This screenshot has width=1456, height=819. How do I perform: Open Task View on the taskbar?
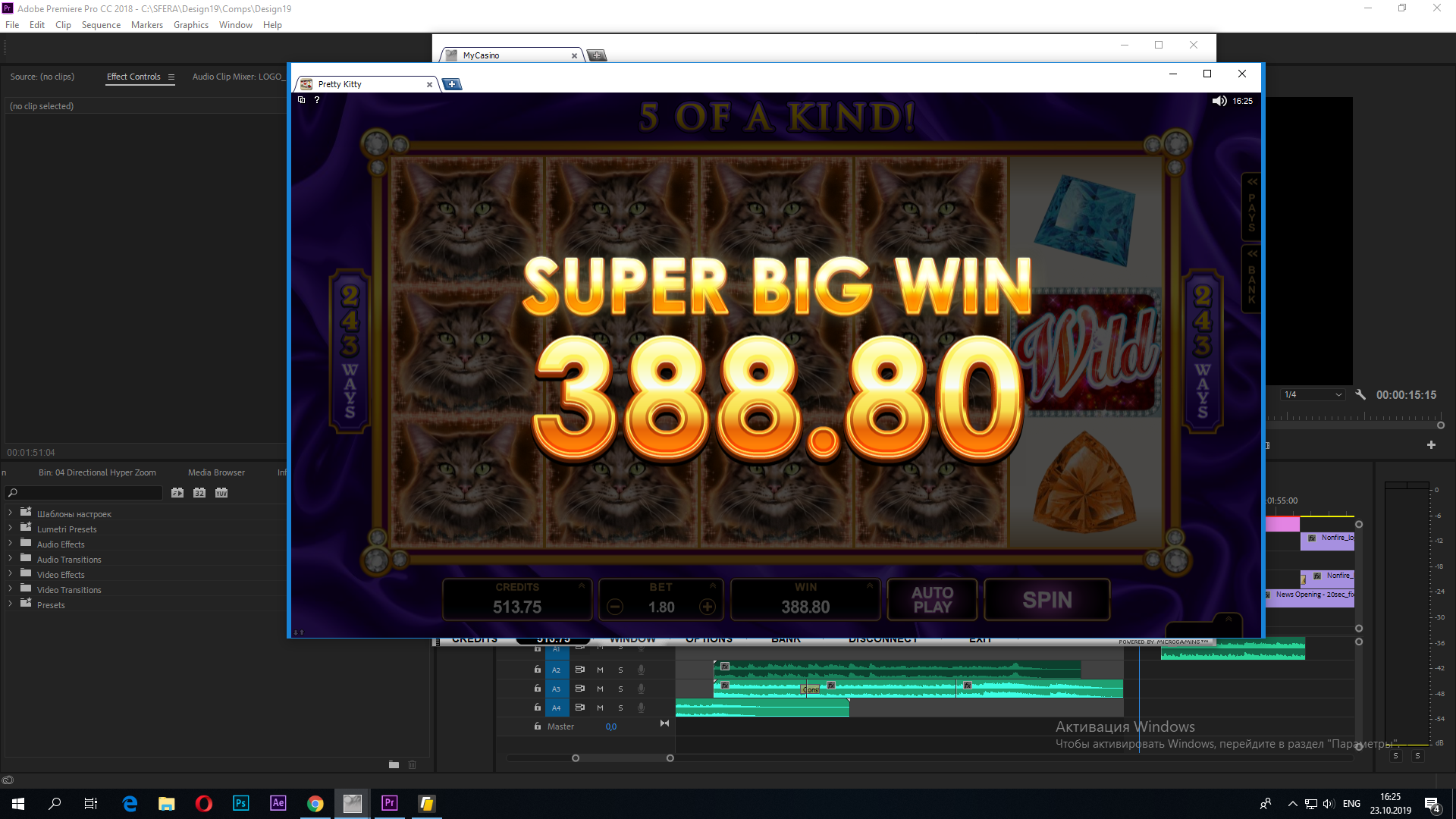click(x=91, y=803)
